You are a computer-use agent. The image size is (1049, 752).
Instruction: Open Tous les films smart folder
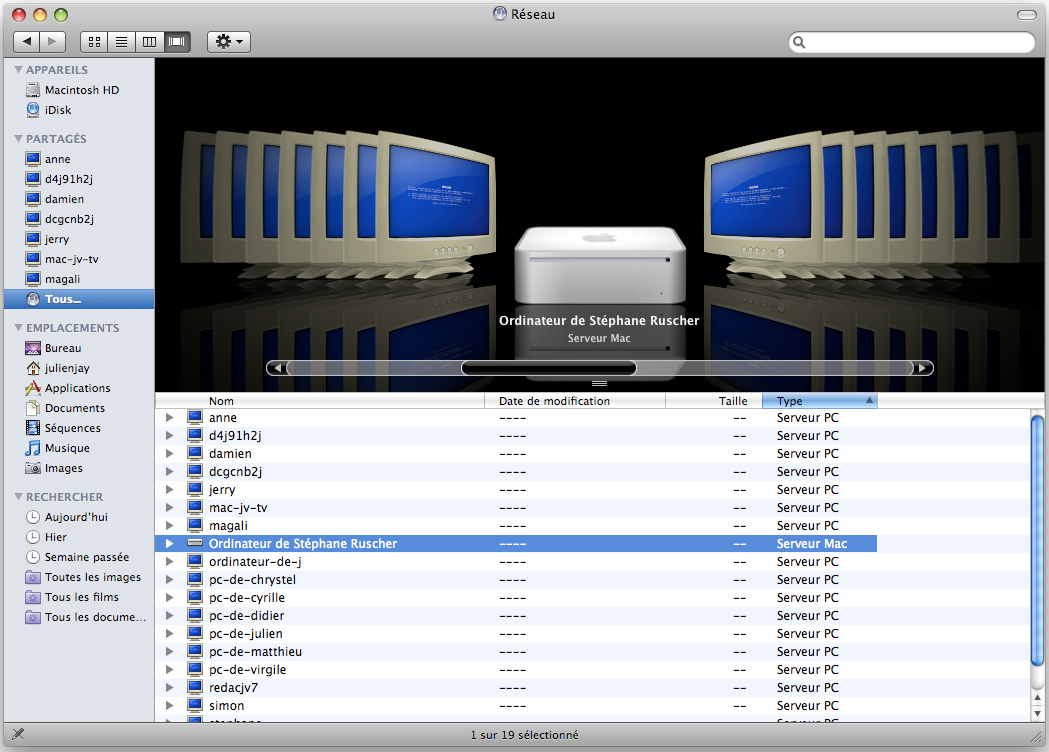click(x=79, y=597)
